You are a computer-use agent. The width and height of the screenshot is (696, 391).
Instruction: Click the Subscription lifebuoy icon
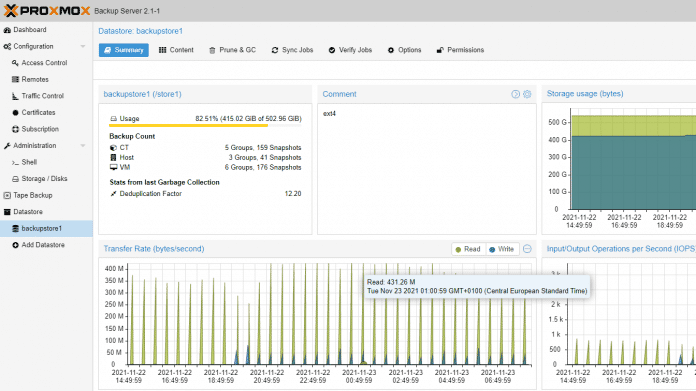[15, 129]
